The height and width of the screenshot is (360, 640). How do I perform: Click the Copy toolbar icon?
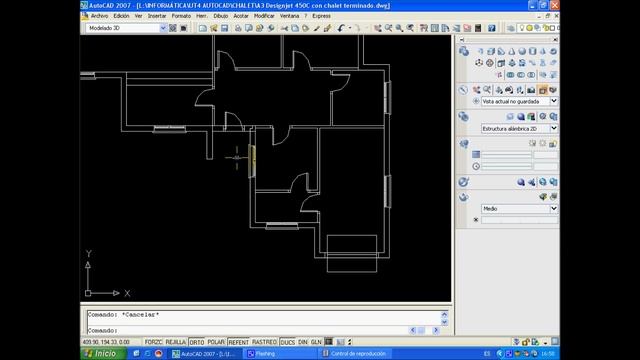pos(295,28)
